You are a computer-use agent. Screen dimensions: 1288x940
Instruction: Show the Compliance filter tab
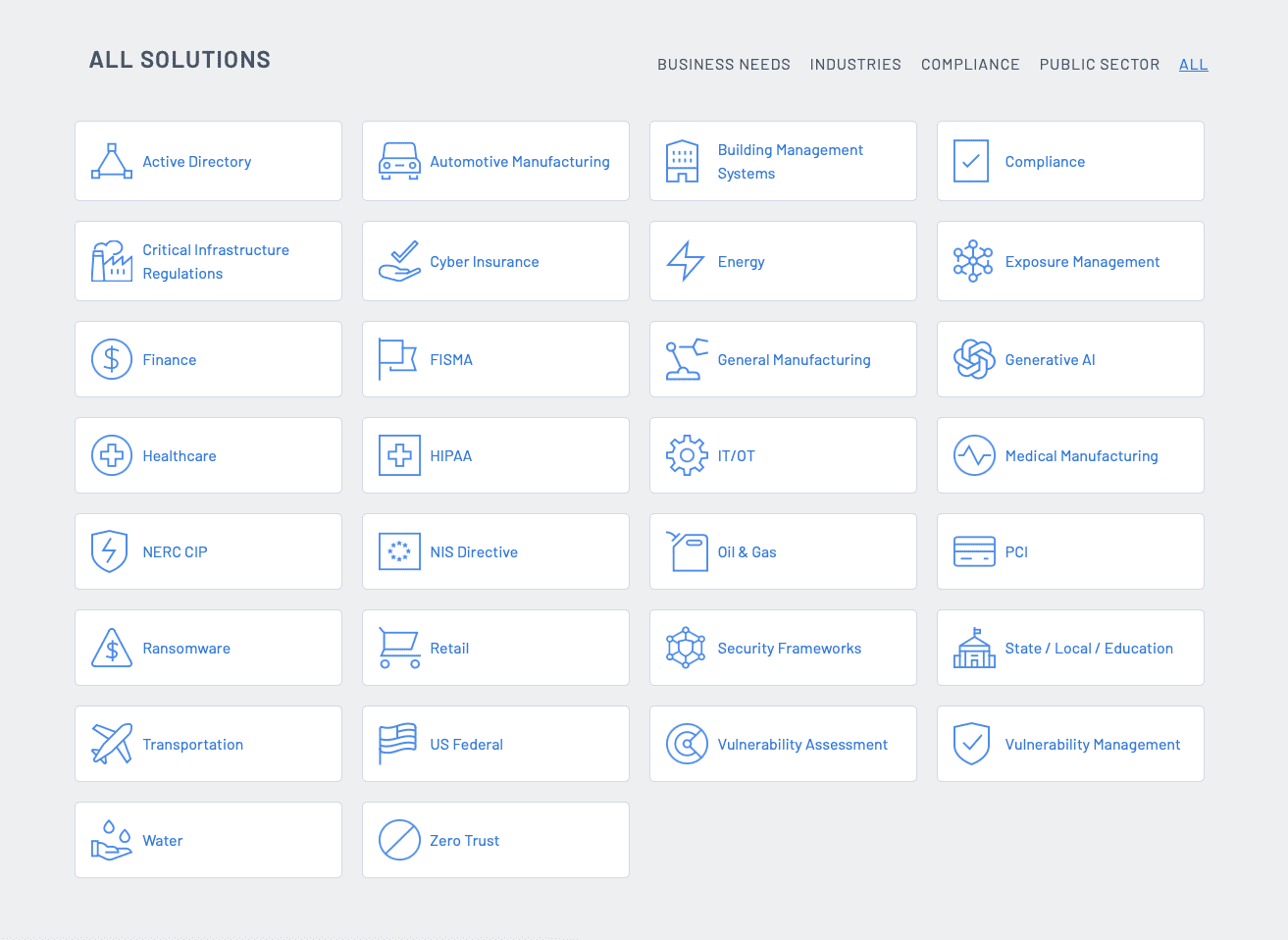click(x=969, y=65)
